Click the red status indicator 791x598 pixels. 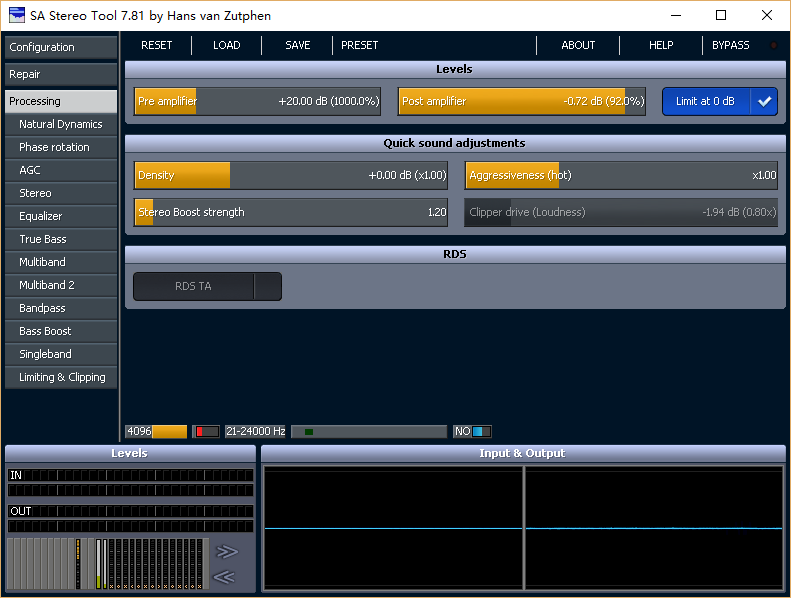(206, 431)
